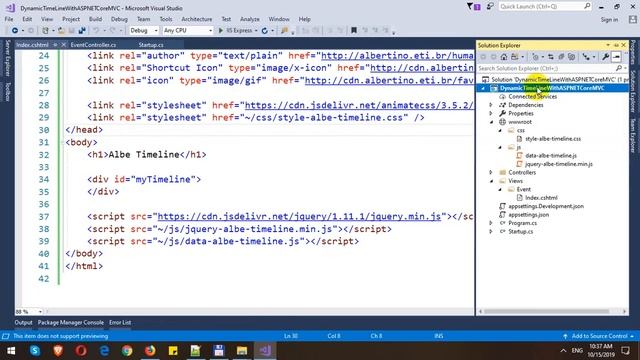Open Firefox from the Windows taskbar

point(150,351)
